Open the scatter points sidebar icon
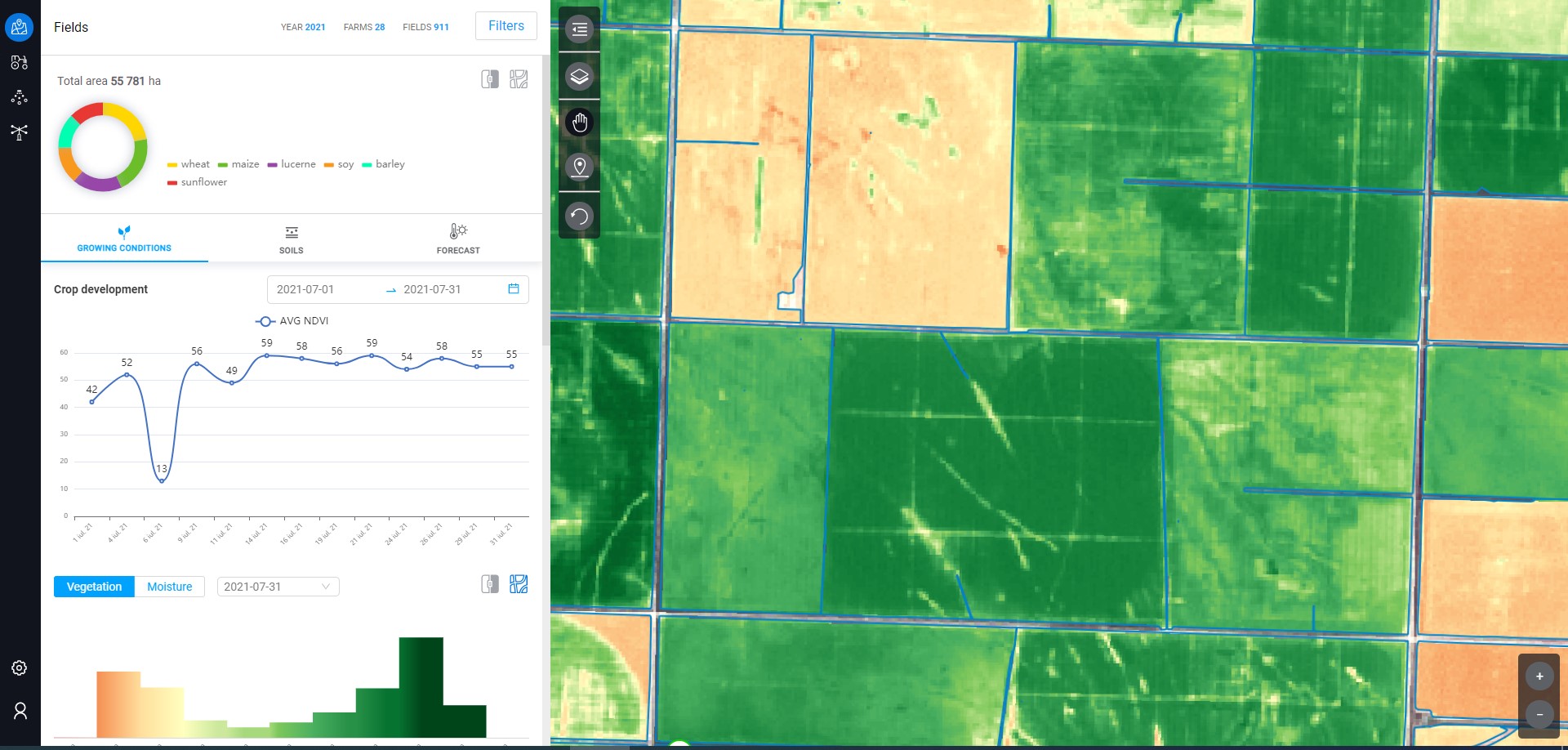The width and height of the screenshot is (1568, 750). [x=20, y=97]
